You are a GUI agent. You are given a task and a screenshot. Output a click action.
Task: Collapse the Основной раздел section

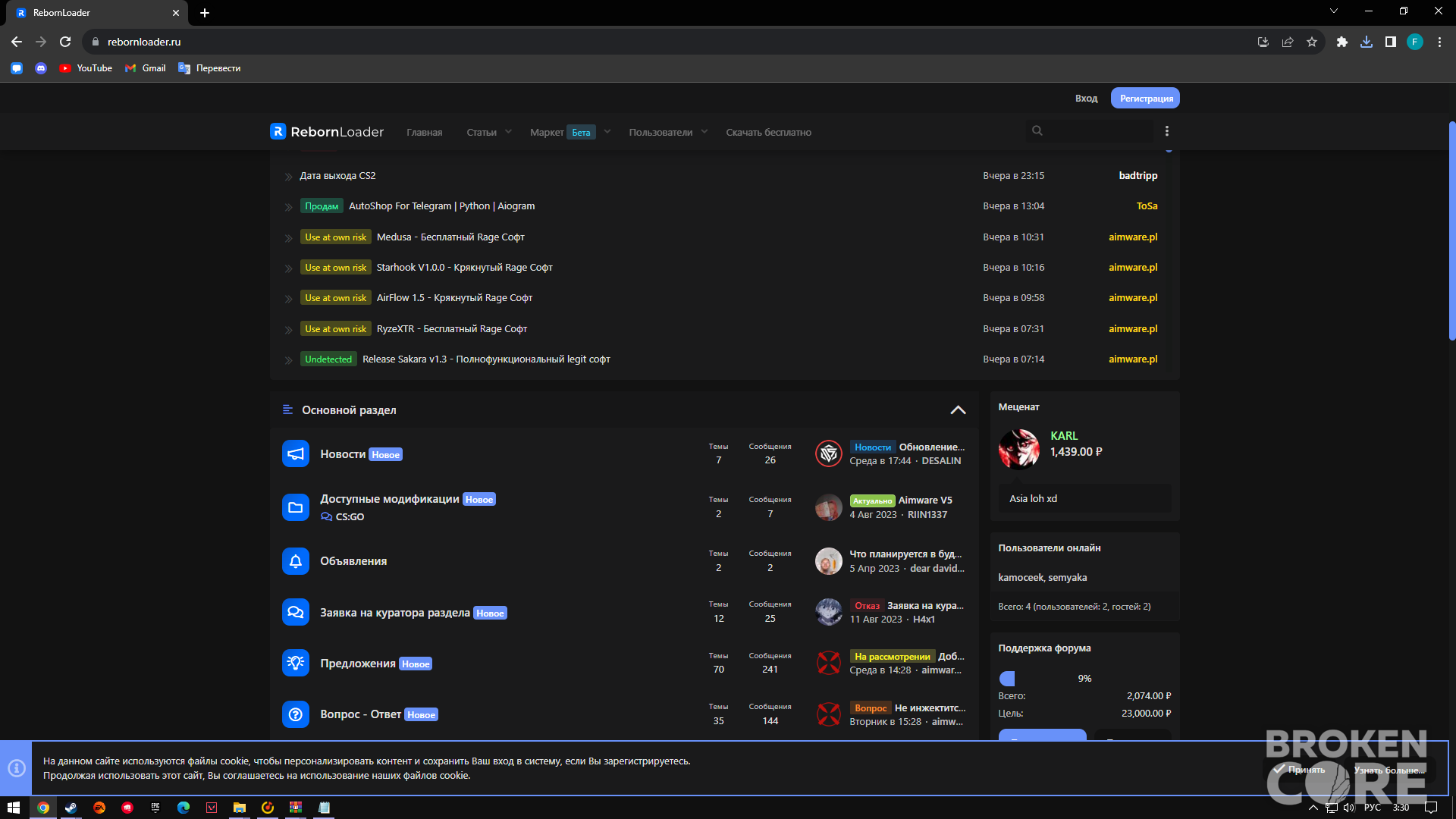tap(958, 409)
